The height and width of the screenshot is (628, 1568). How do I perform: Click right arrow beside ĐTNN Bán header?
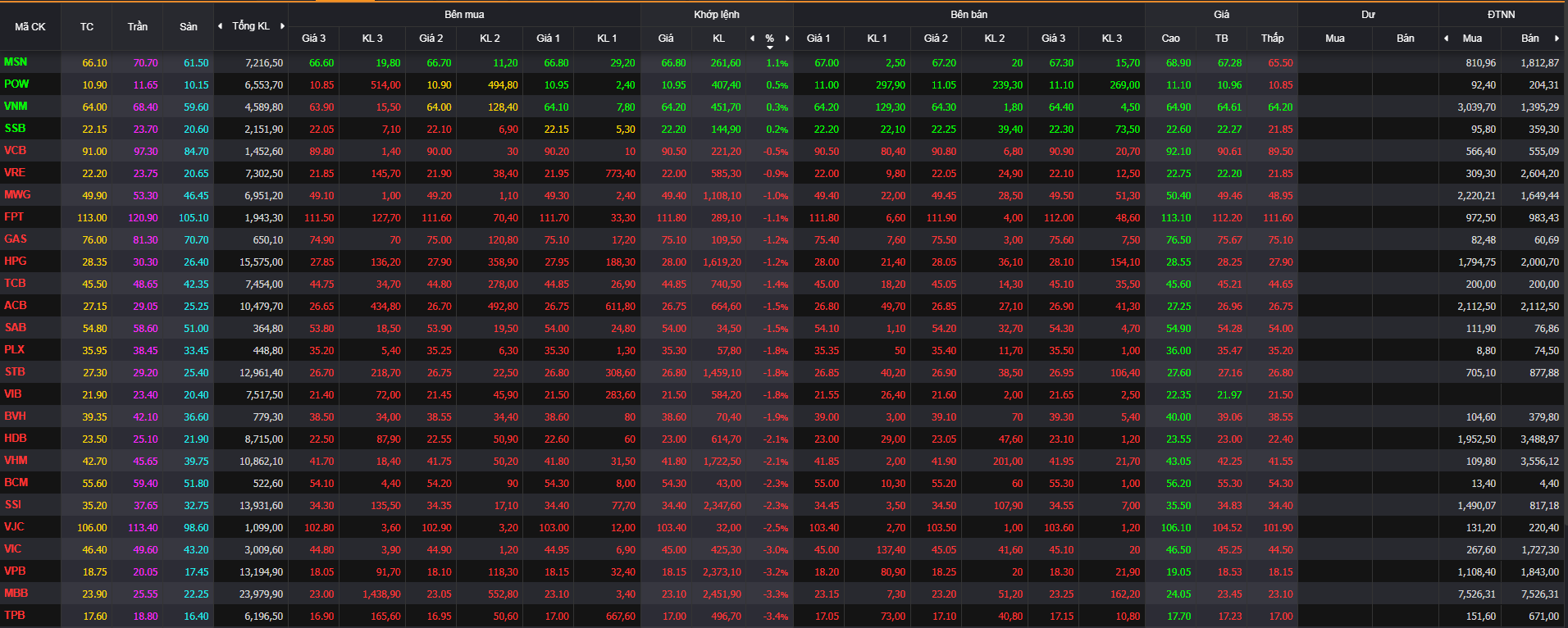(1557, 39)
